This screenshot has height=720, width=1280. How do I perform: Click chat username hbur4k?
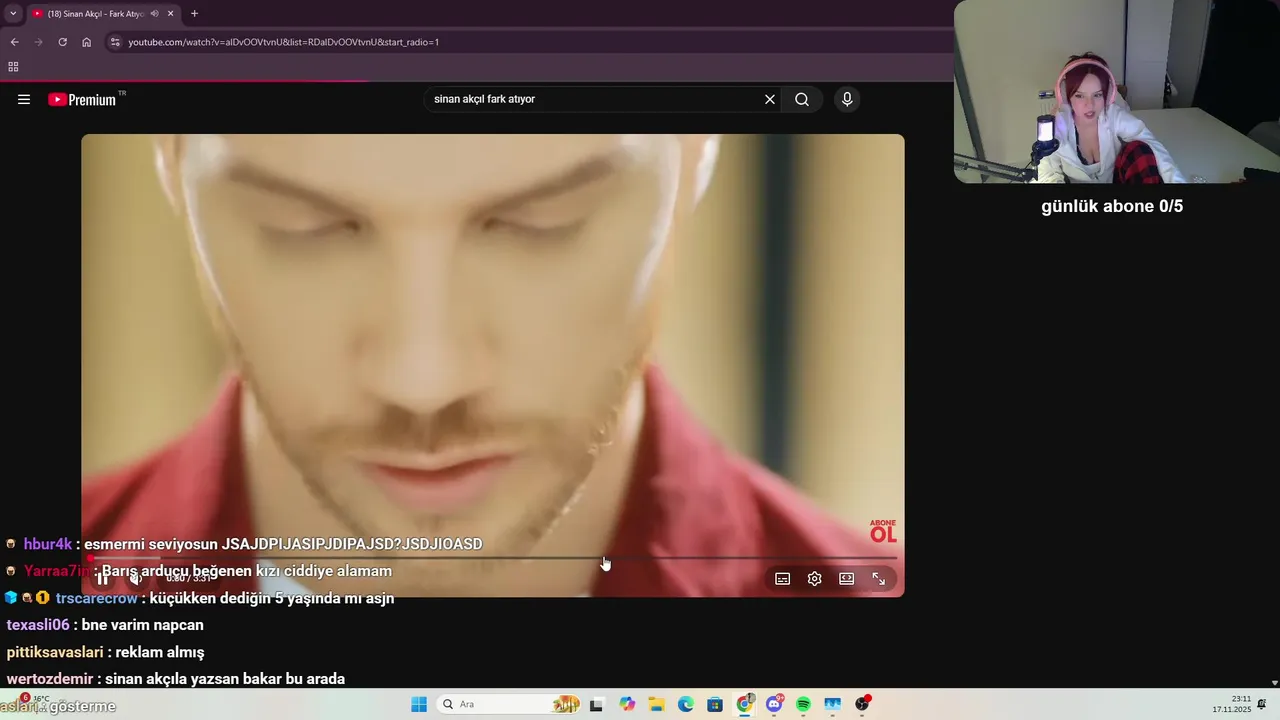(48, 544)
